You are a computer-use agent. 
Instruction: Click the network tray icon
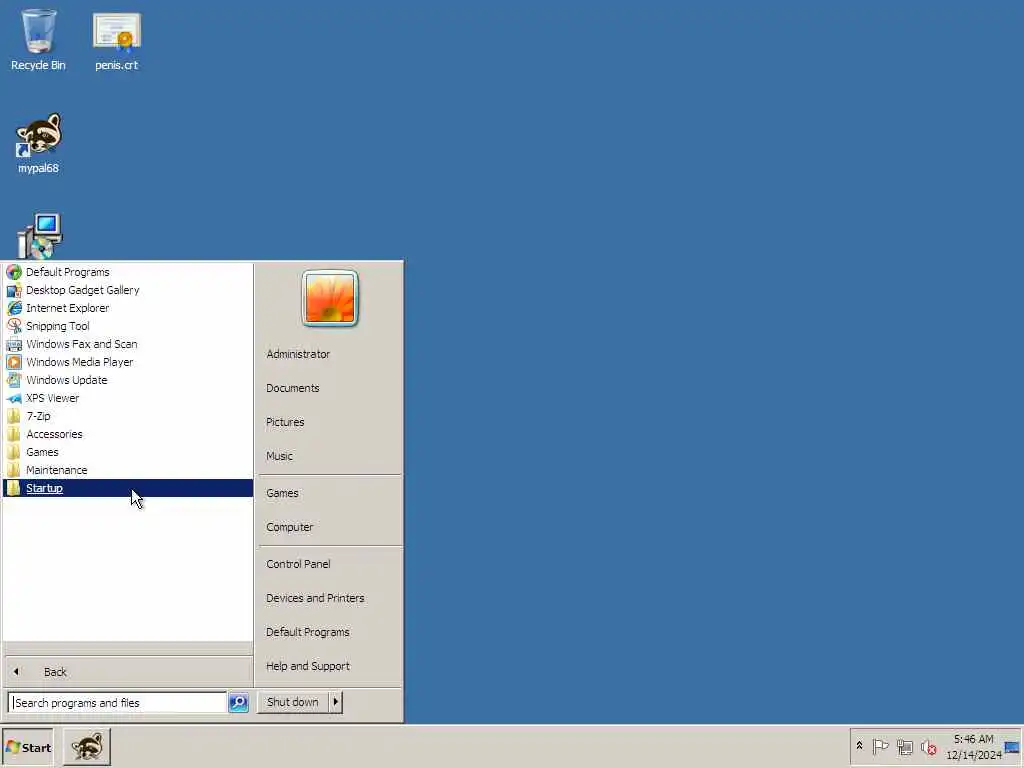tap(904, 746)
